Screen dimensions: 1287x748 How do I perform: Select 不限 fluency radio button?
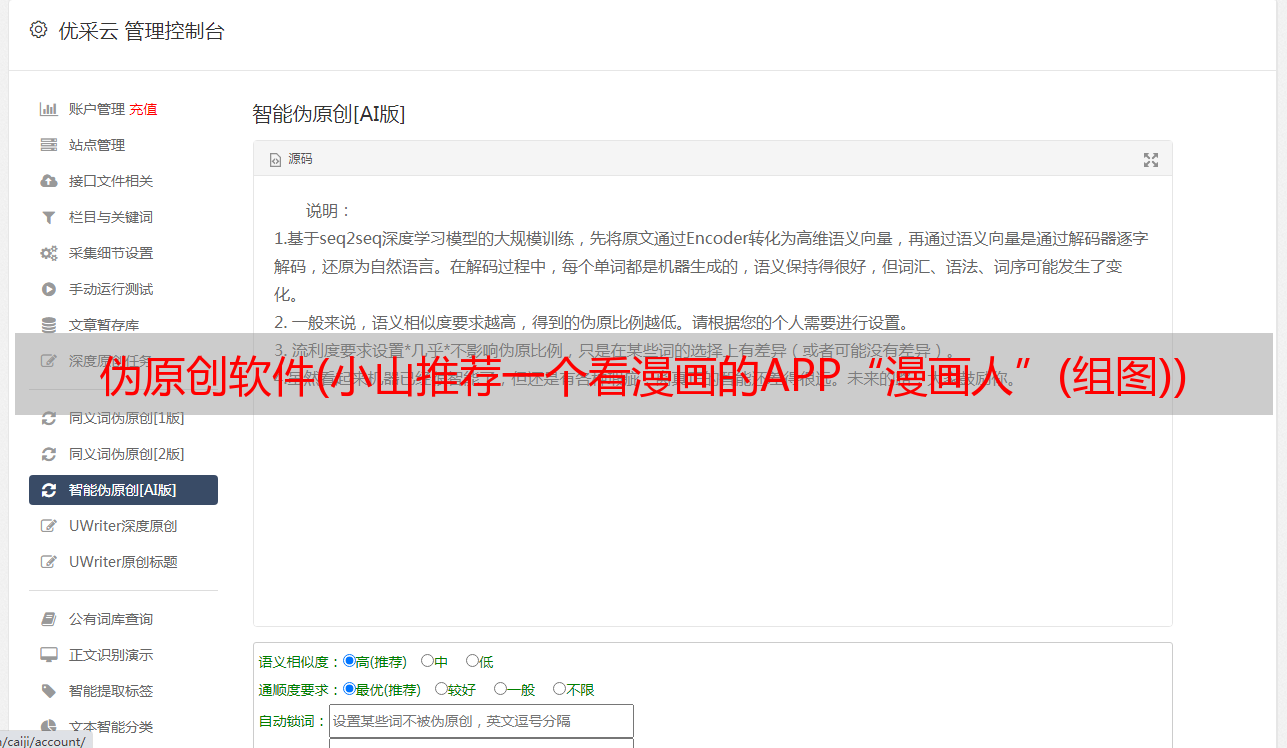(559, 689)
